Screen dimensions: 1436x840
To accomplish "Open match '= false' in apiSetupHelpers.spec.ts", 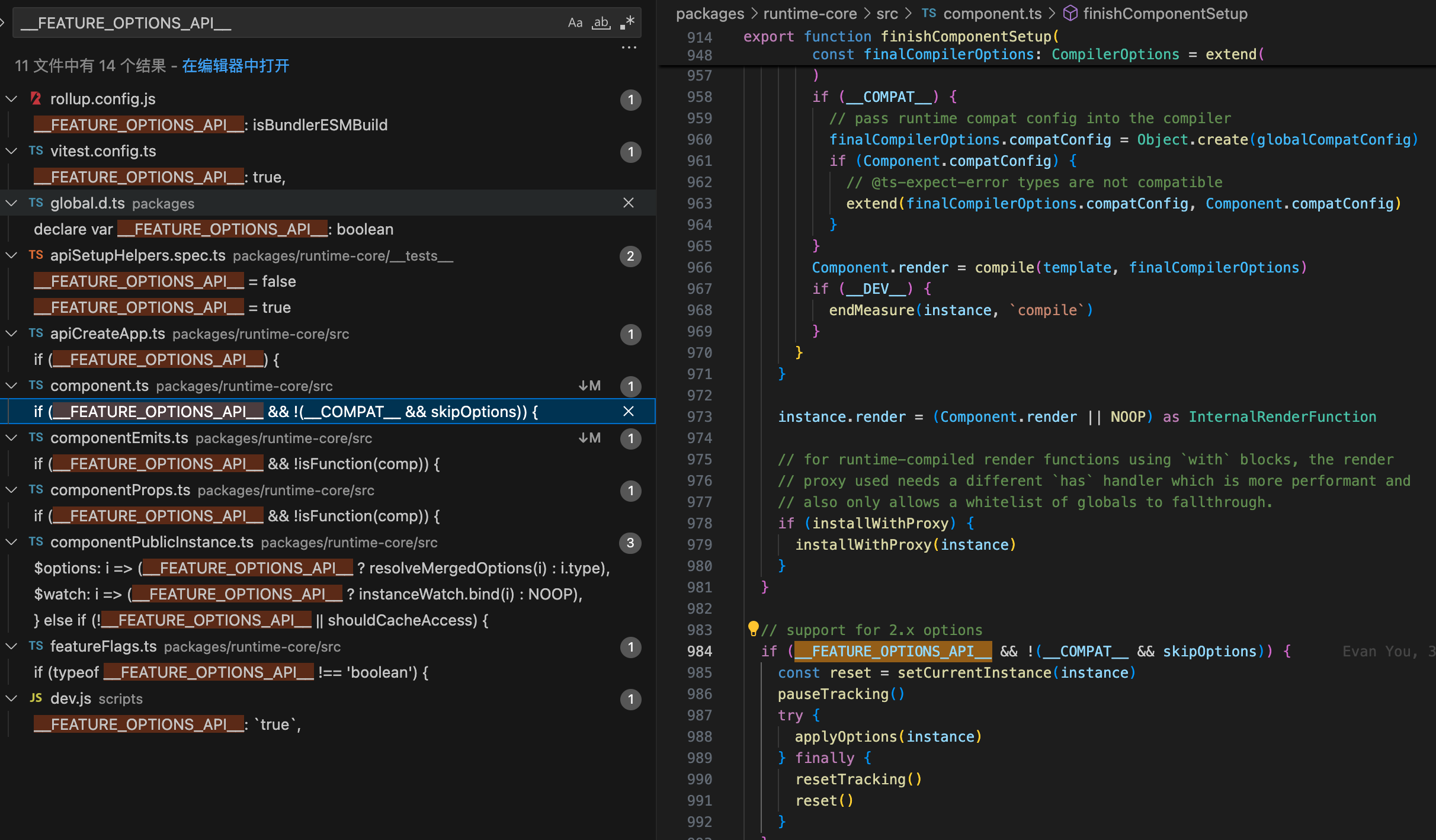I will (x=165, y=281).
